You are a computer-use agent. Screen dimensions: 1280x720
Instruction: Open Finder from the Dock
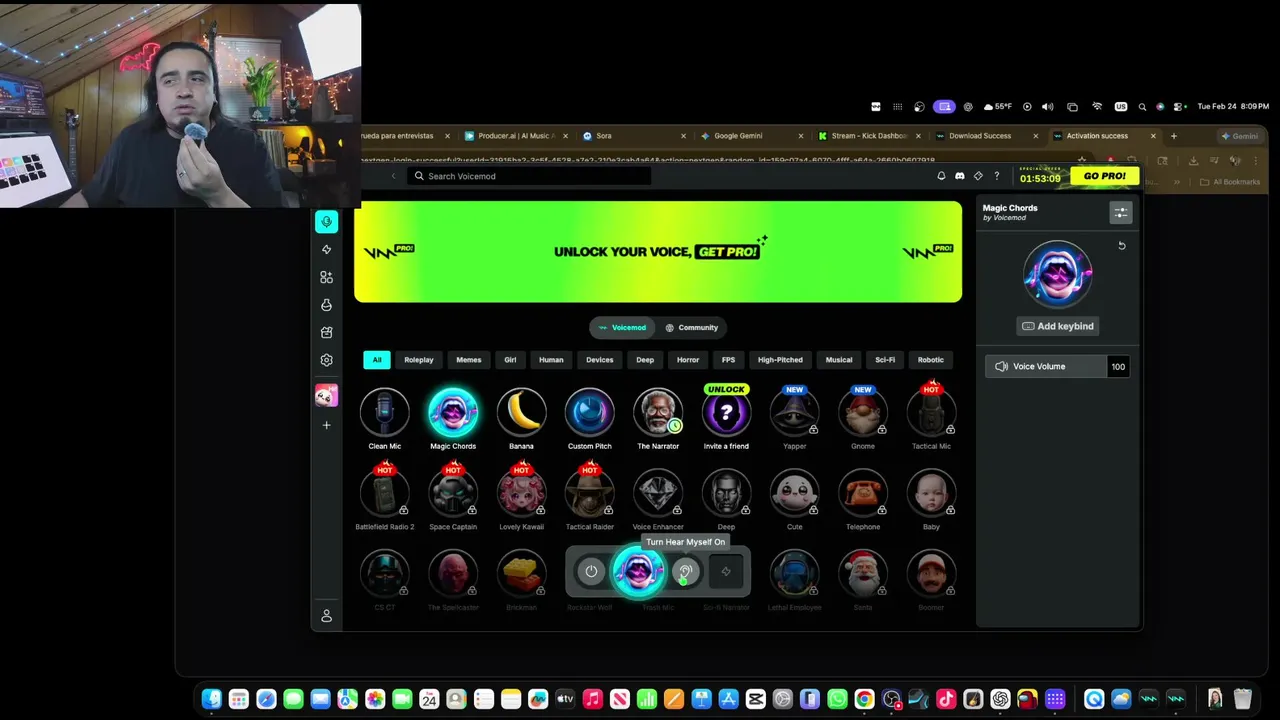(x=211, y=700)
